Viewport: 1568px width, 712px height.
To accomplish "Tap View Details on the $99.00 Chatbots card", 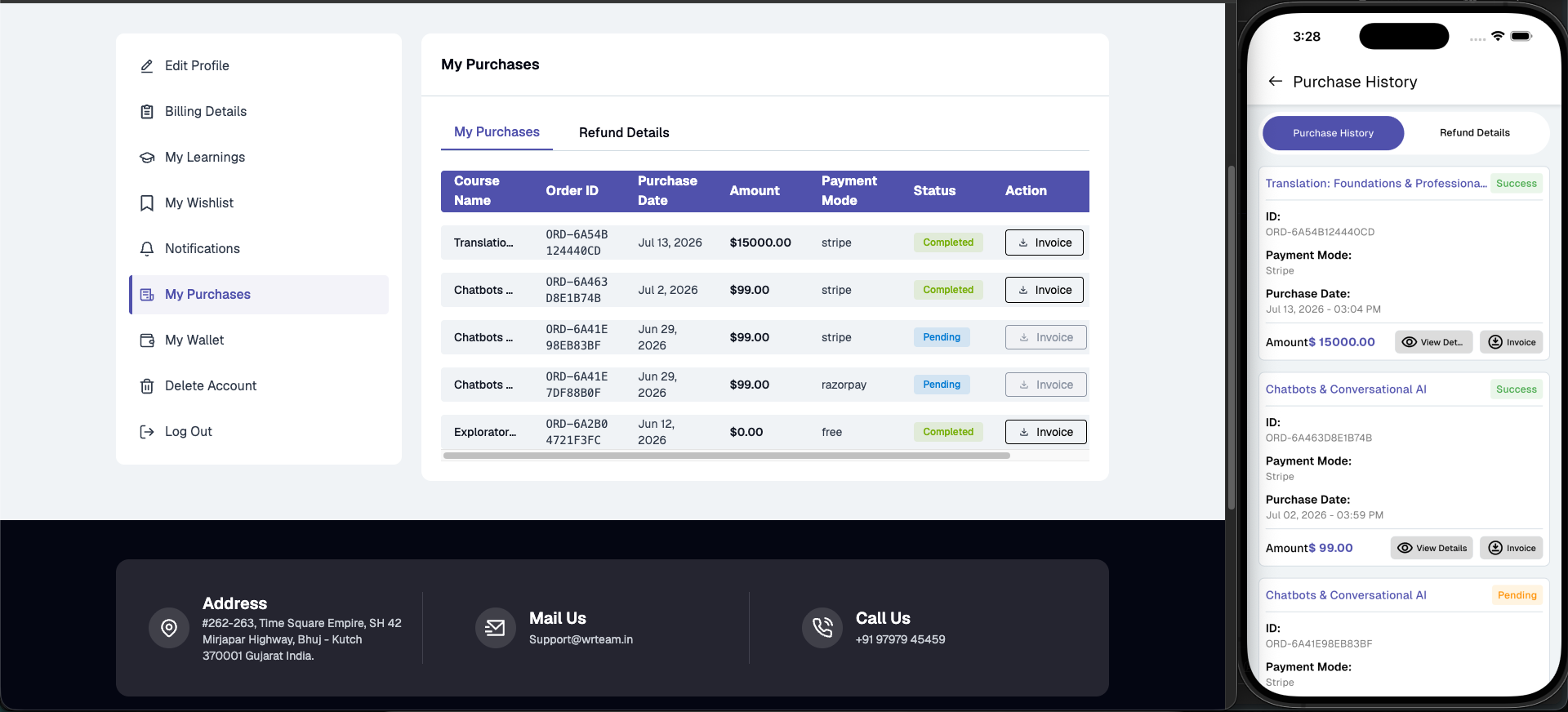I will (1432, 548).
